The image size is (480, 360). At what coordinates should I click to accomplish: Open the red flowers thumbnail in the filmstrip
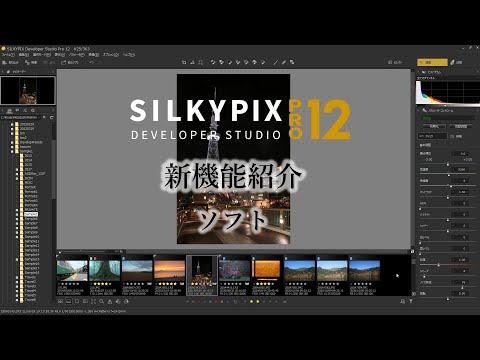tap(234, 271)
